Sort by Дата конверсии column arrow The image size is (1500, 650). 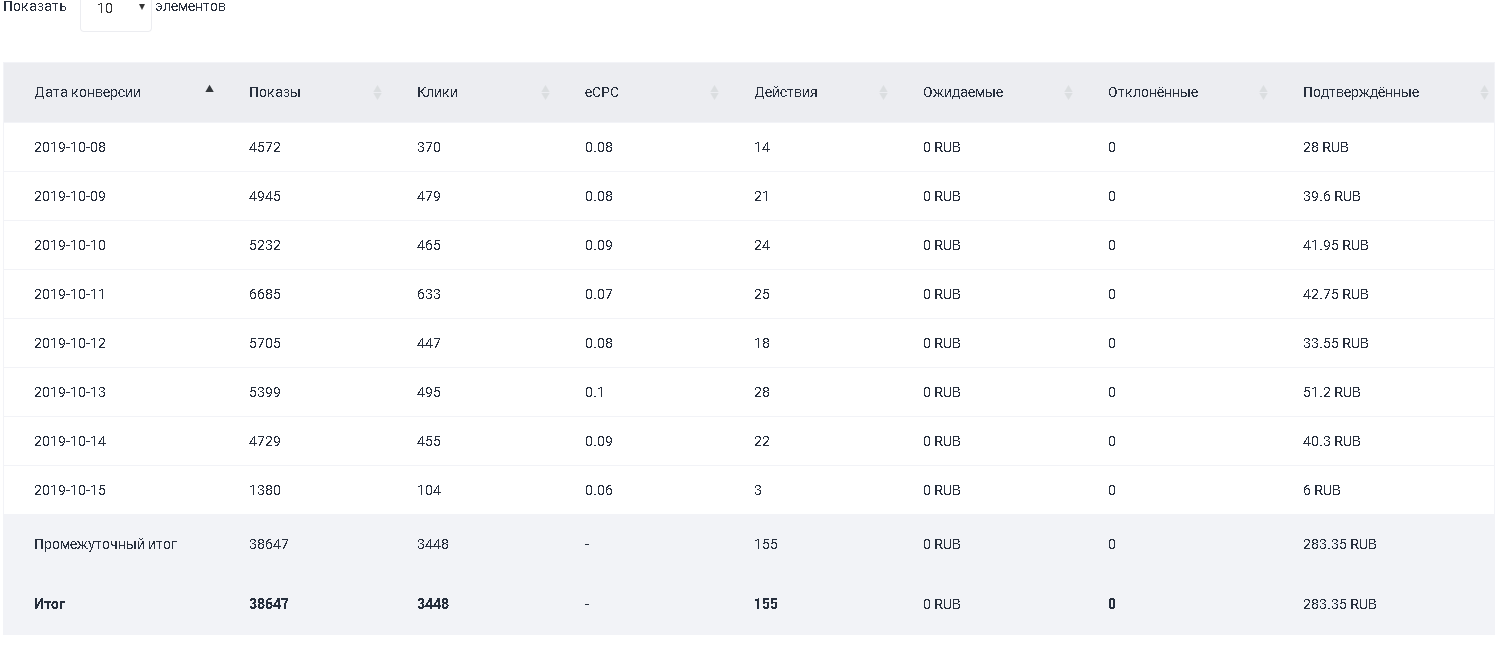[x=209, y=89]
